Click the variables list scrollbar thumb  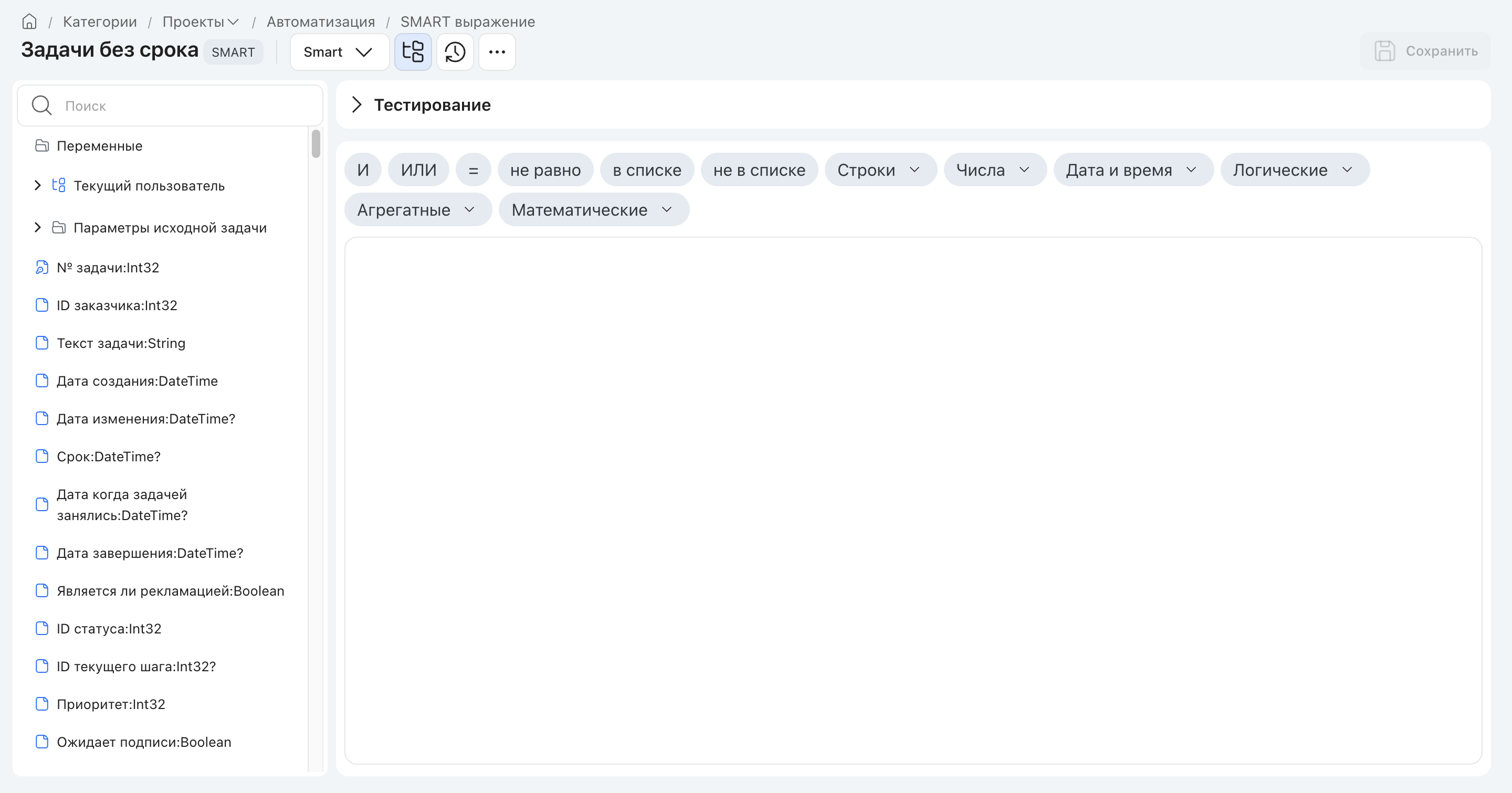coord(316,144)
